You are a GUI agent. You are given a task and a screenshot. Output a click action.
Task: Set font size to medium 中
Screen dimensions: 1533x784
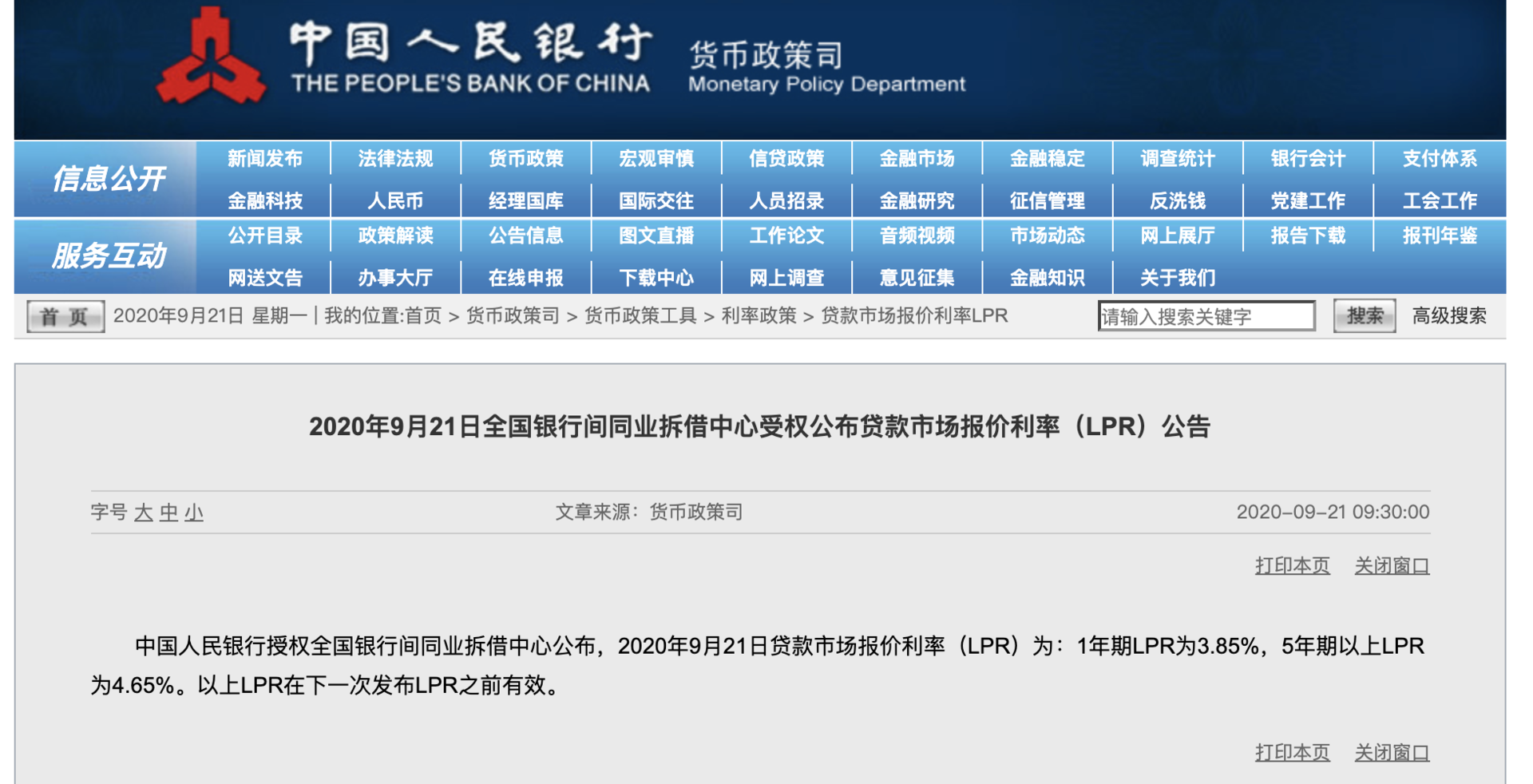(168, 513)
